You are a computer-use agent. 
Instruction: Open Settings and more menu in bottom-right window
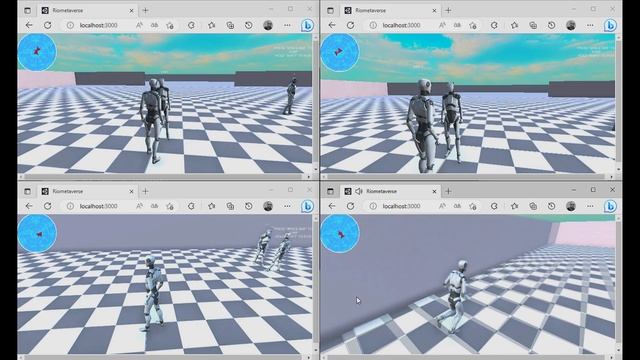(x=590, y=206)
